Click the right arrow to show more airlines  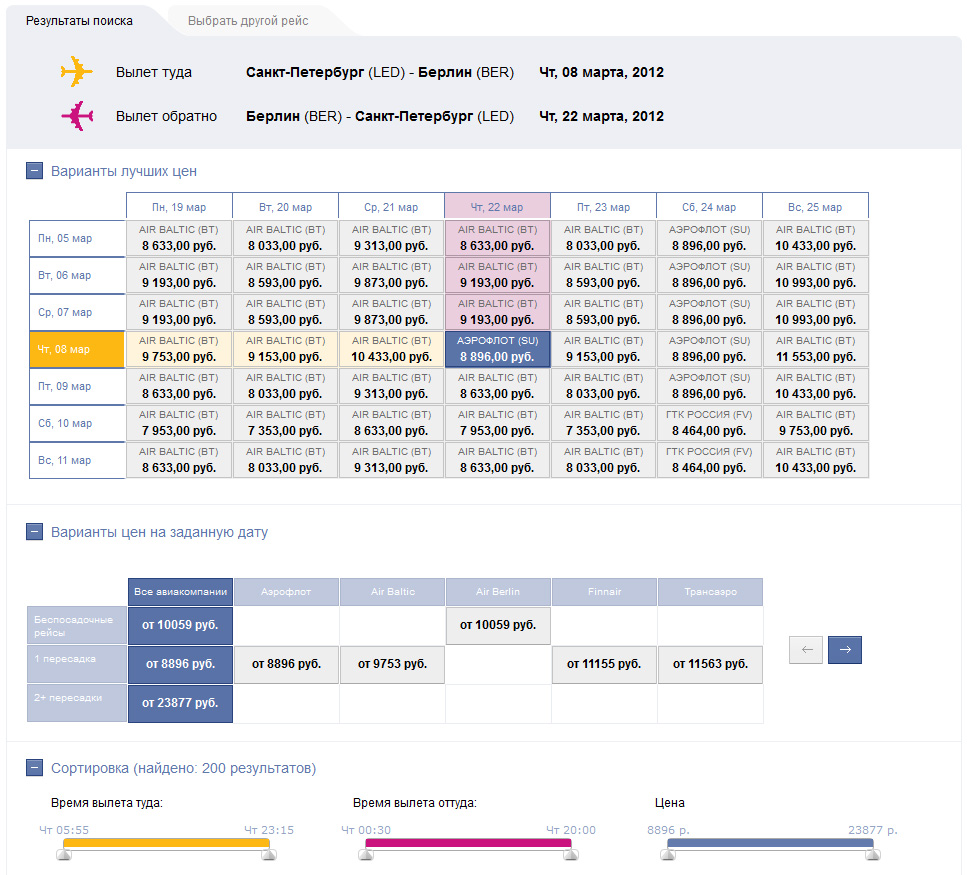point(845,650)
